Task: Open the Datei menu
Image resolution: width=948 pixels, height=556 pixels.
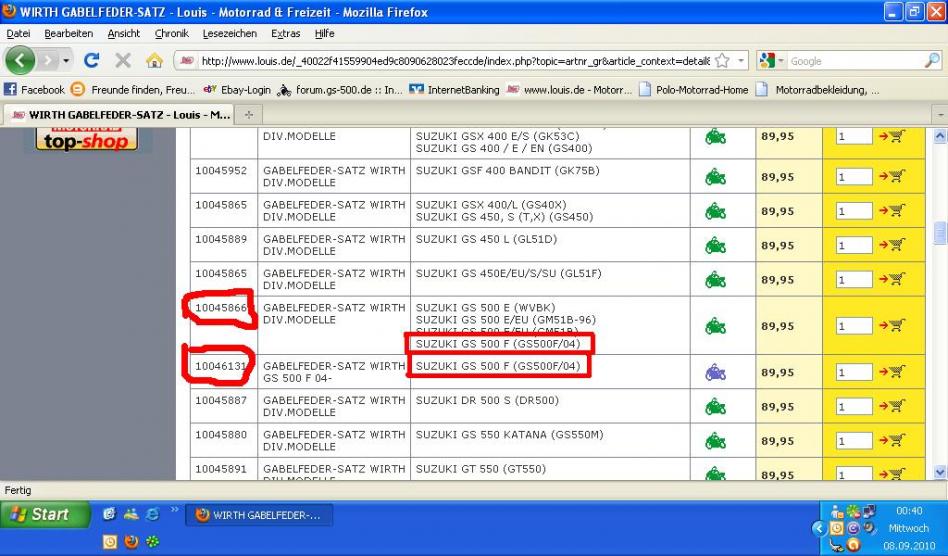Action: [18, 34]
